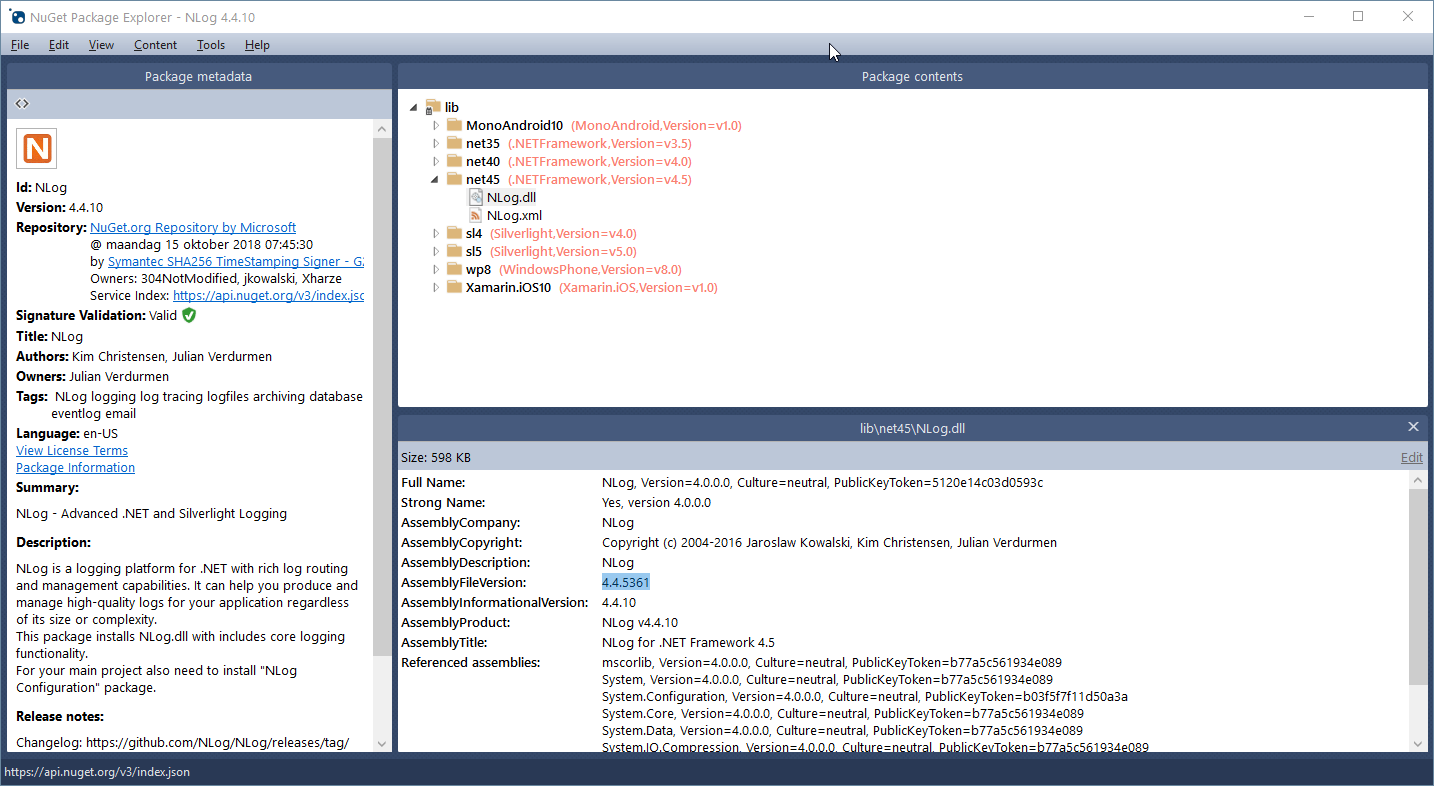Screen dimensions: 1434x786
Task: Select the NLog.xml file icon
Action: click(x=475, y=215)
